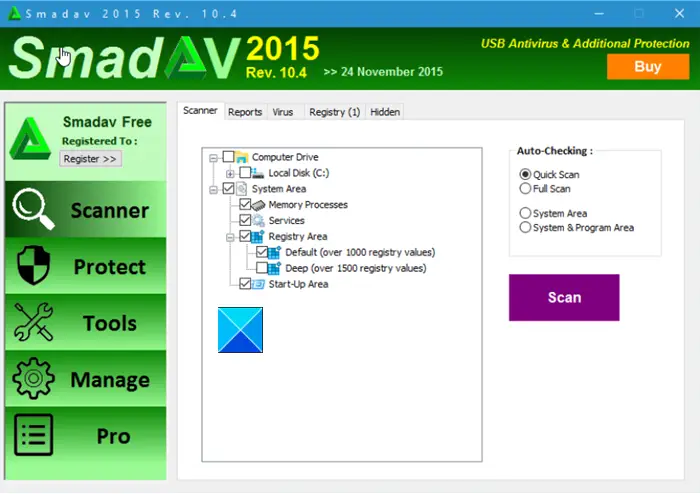Click the Services gear icon in tree
This screenshot has height=494, width=700.
point(258,220)
